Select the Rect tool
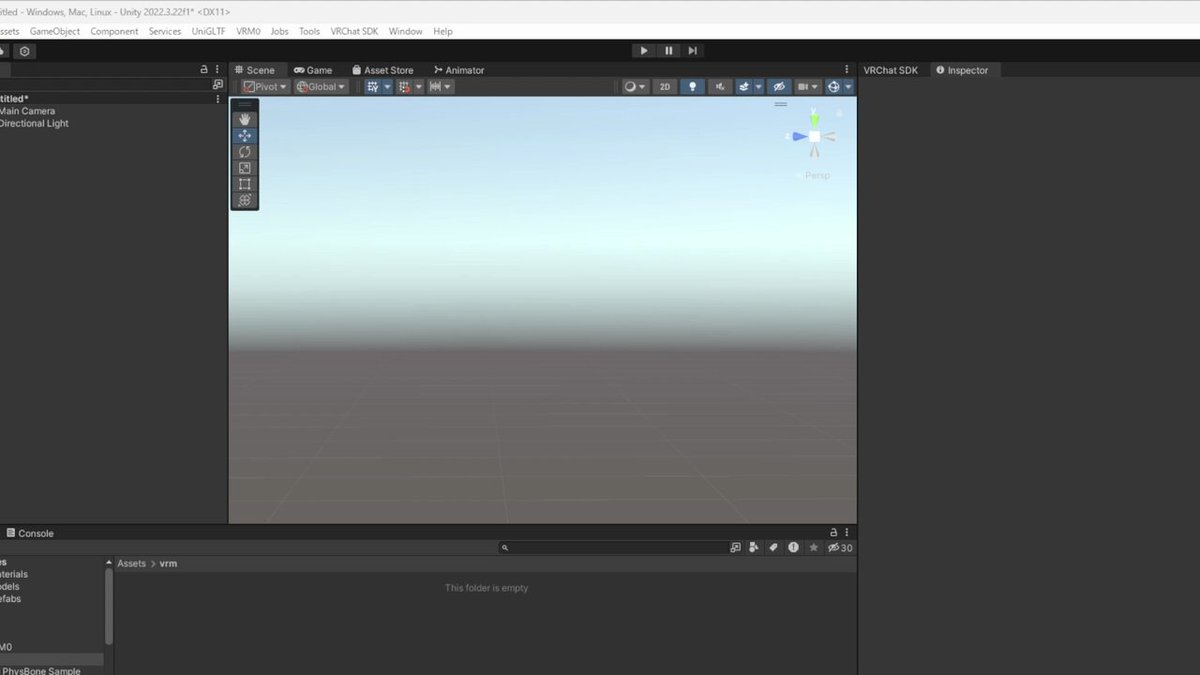Image resolution: width=1200 pixels, height=675 pixels. [x=245, y=184]
